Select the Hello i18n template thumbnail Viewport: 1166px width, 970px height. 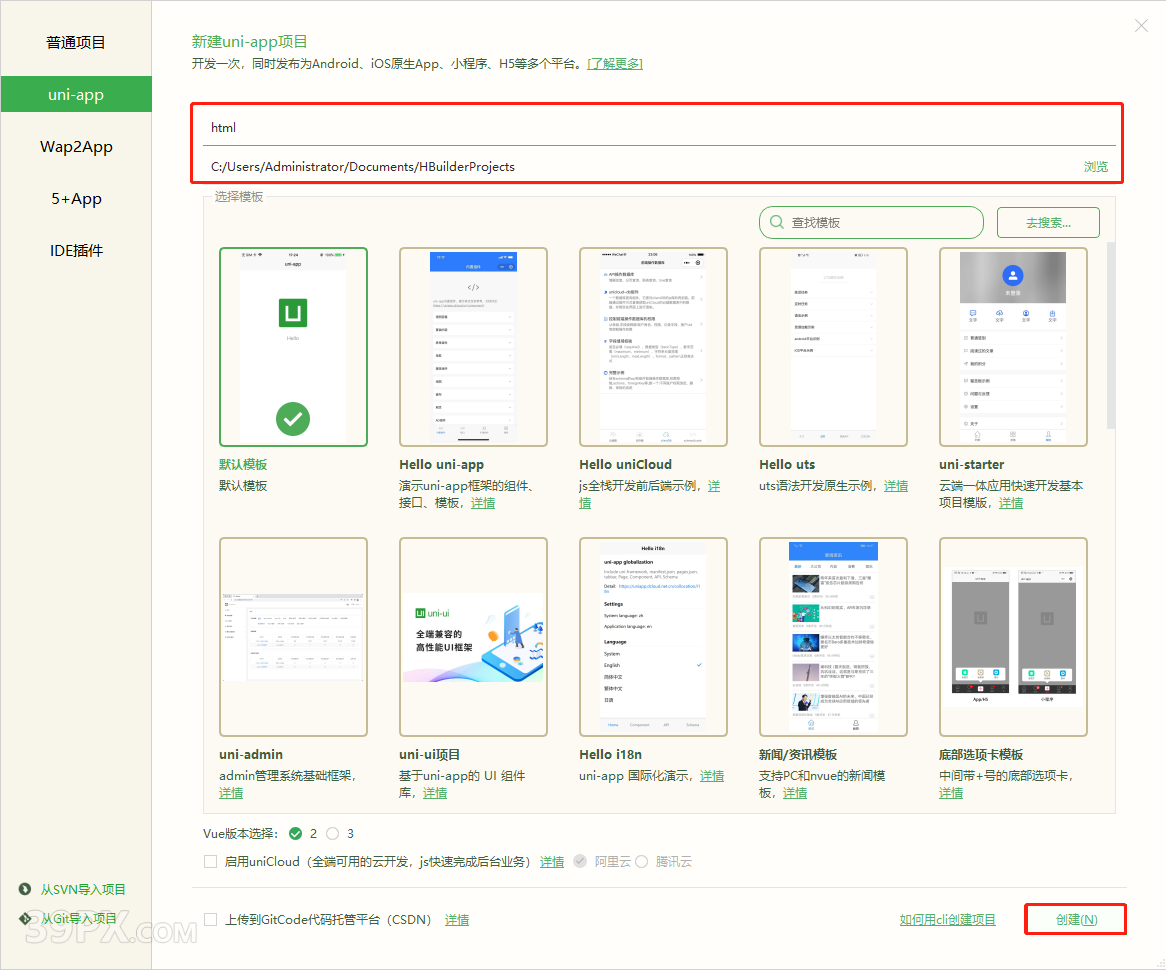pos(653,637)
